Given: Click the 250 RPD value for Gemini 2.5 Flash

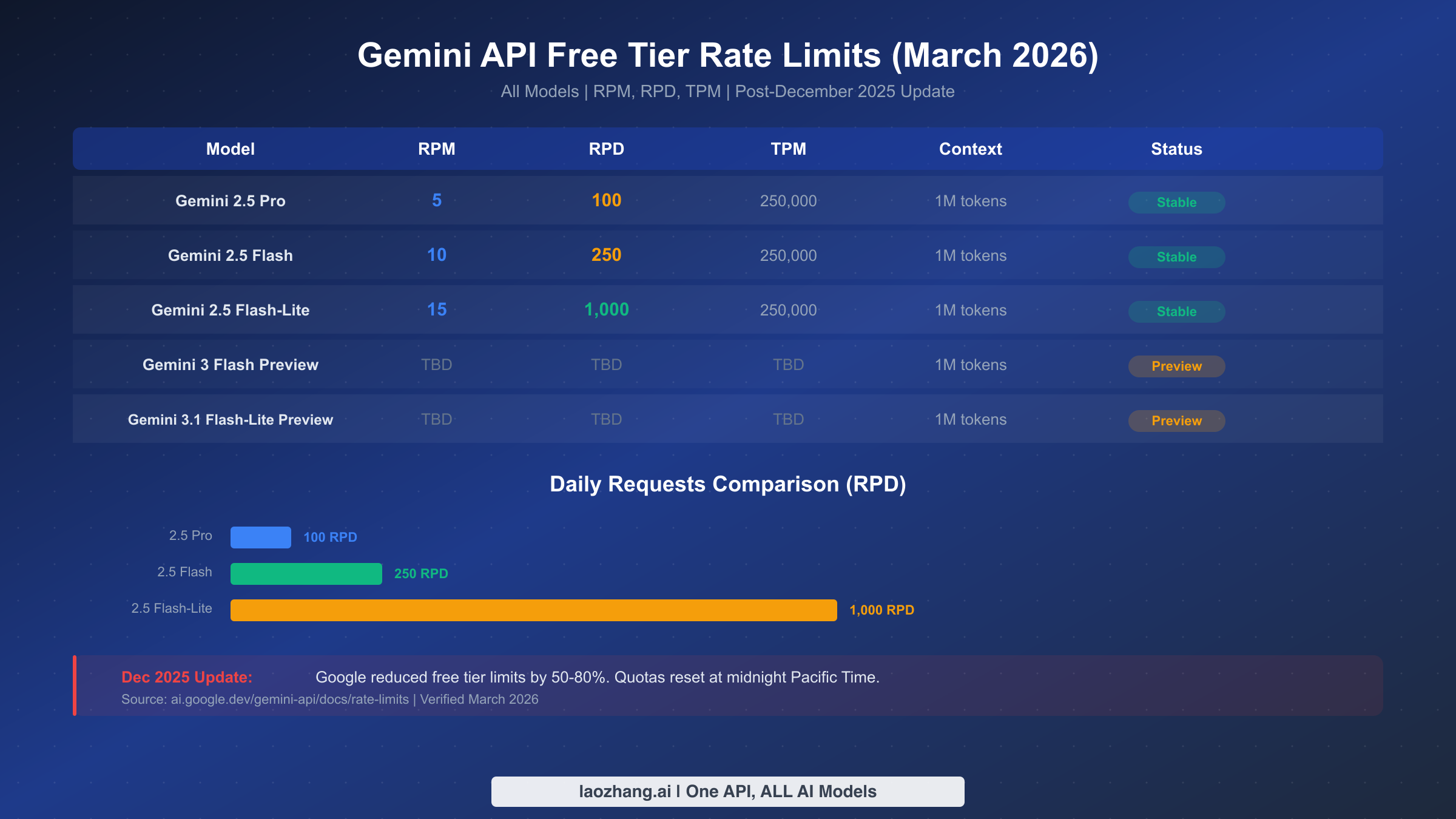Looking at the screenshot, I should [x=607, y=255].
